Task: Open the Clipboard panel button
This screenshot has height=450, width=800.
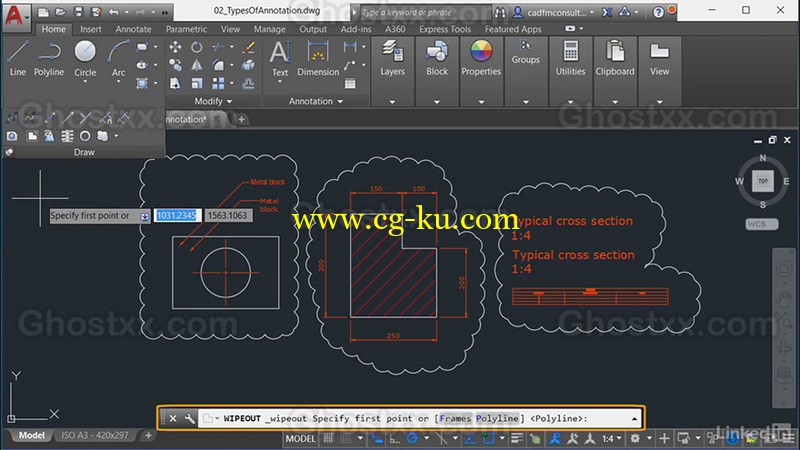Action: 615,59
